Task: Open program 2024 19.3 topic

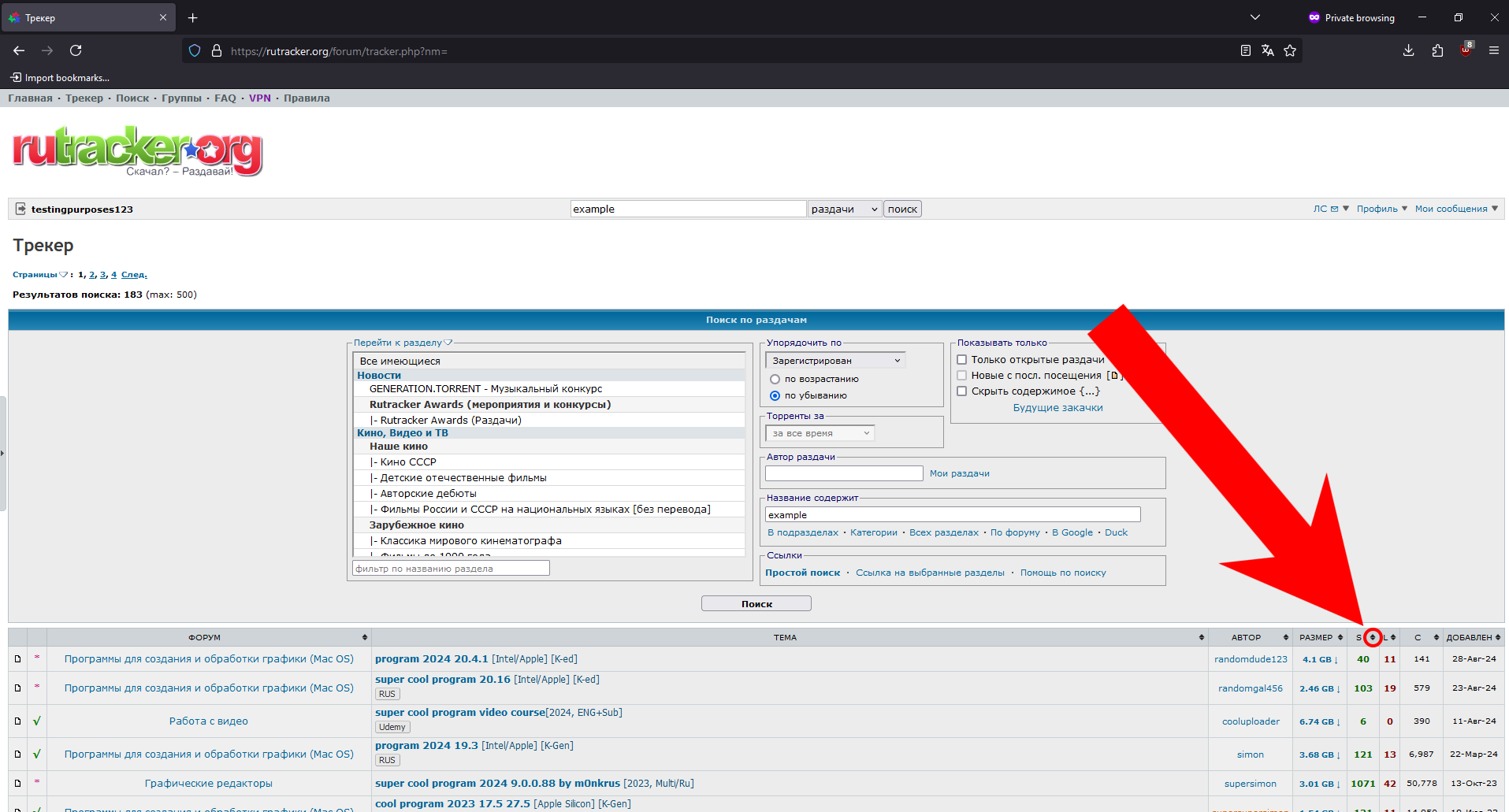Action: 426,746
